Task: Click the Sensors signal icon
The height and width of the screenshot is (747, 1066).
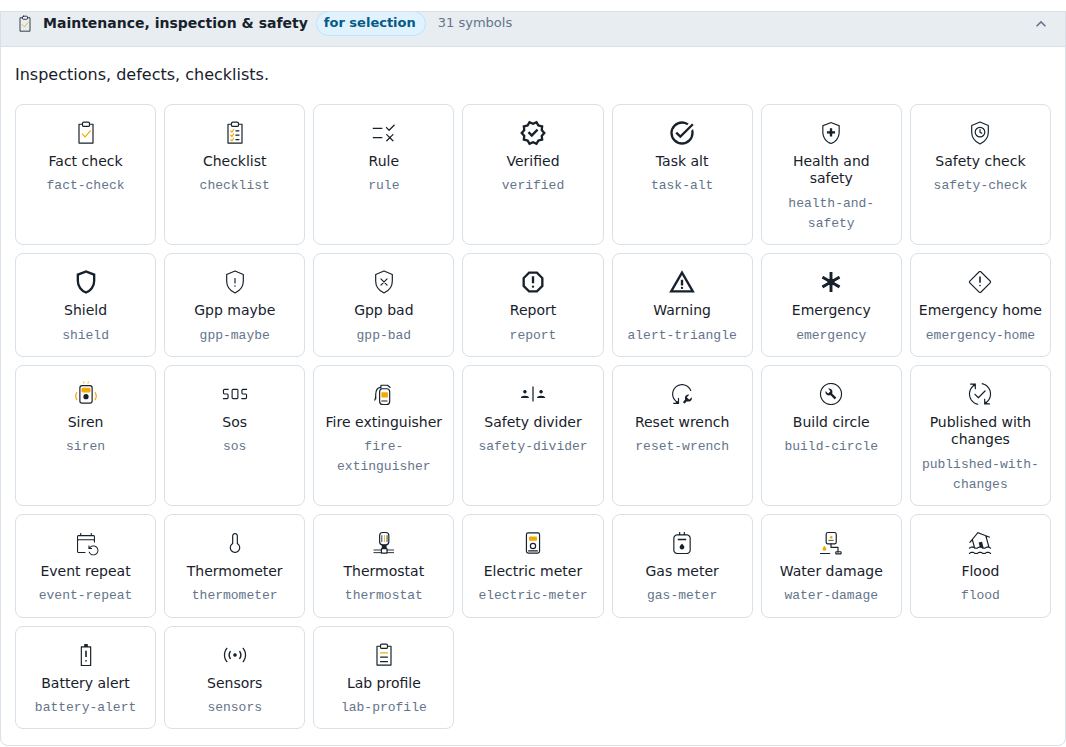Action: 235,655
